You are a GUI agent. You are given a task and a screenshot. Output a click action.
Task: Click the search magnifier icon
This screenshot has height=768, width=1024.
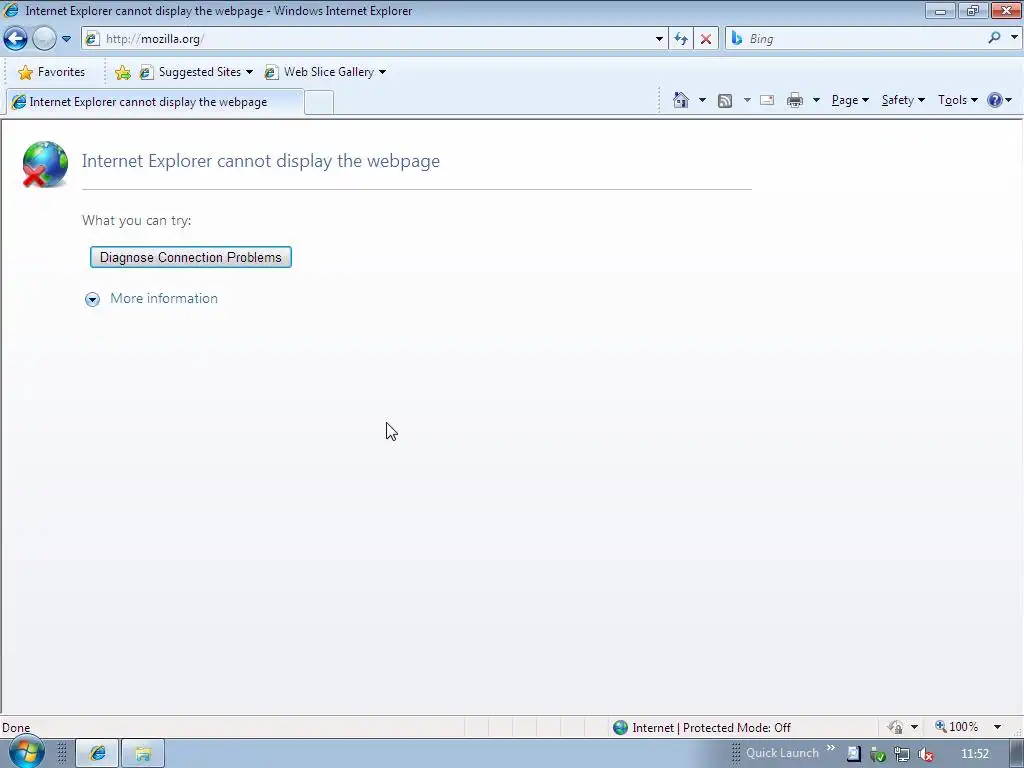[994, 38]
